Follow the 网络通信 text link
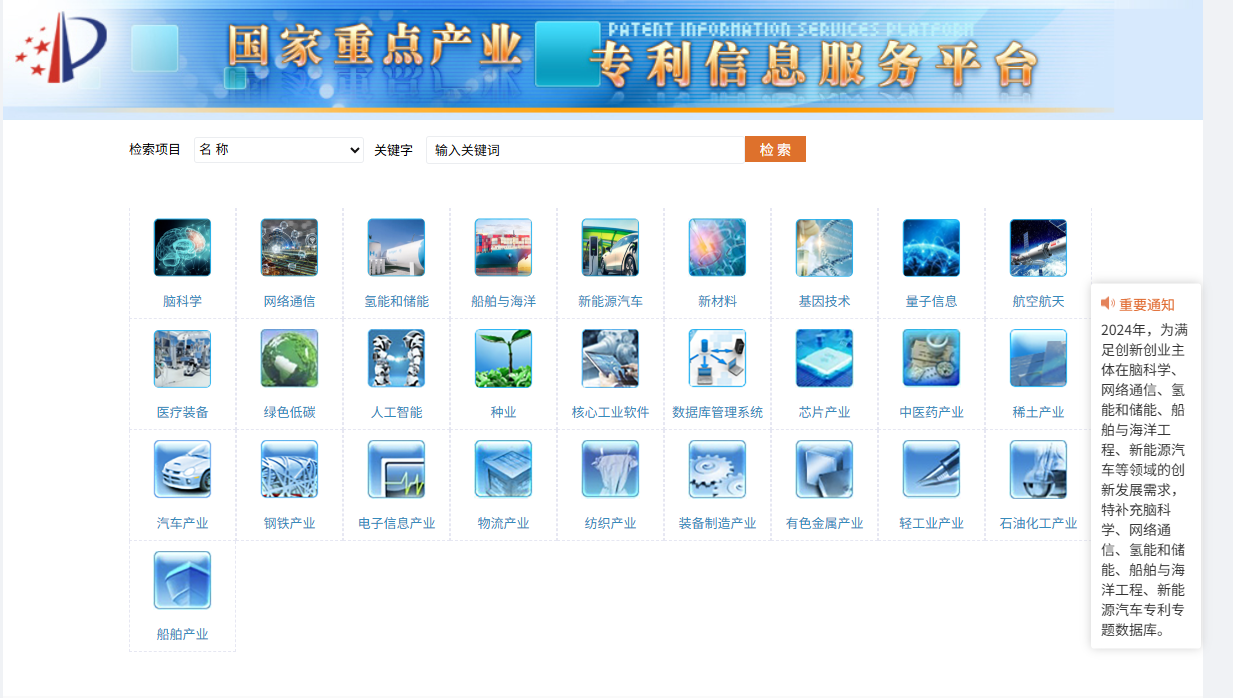The height and width of the screenshot is (698, 1233). click(289, 301)
